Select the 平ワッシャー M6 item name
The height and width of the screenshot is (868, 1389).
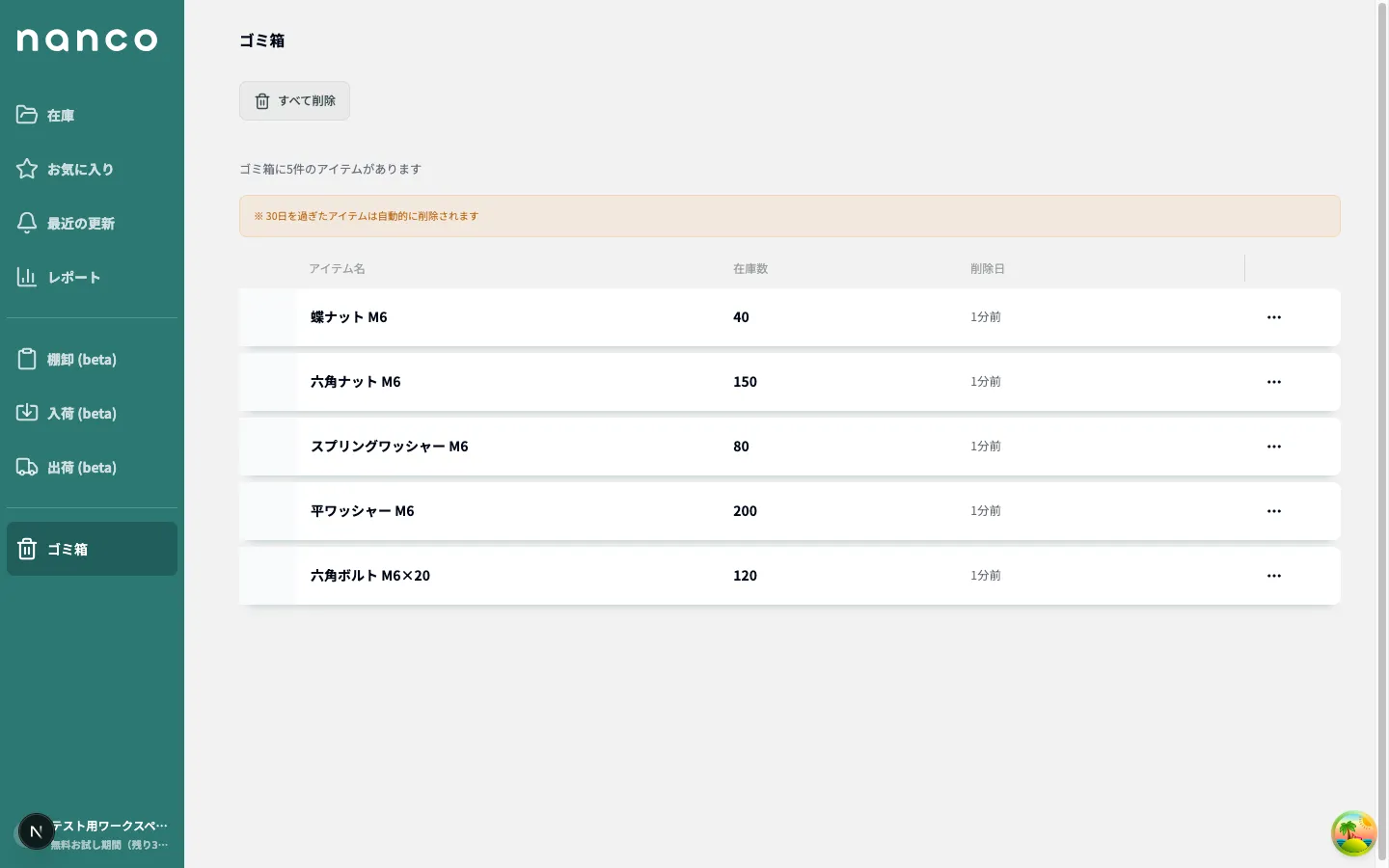363,511
